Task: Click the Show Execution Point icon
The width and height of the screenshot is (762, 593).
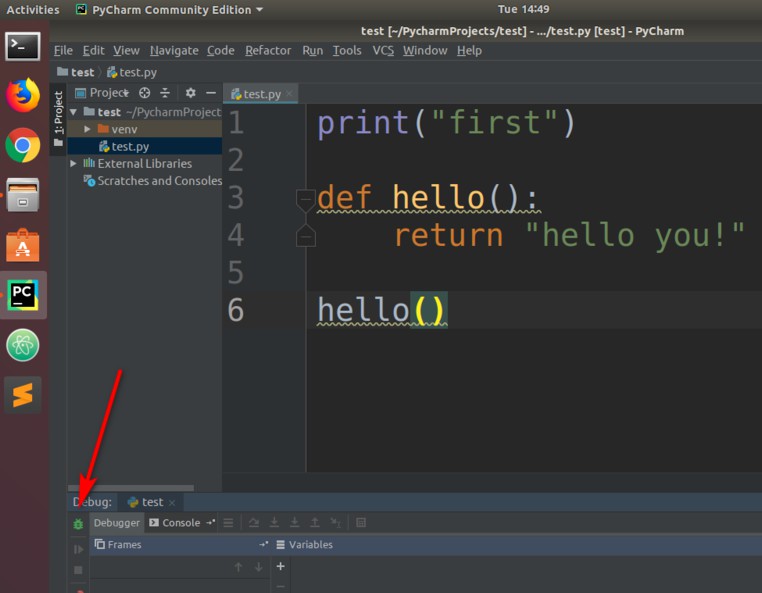Action: click(228, 523)
